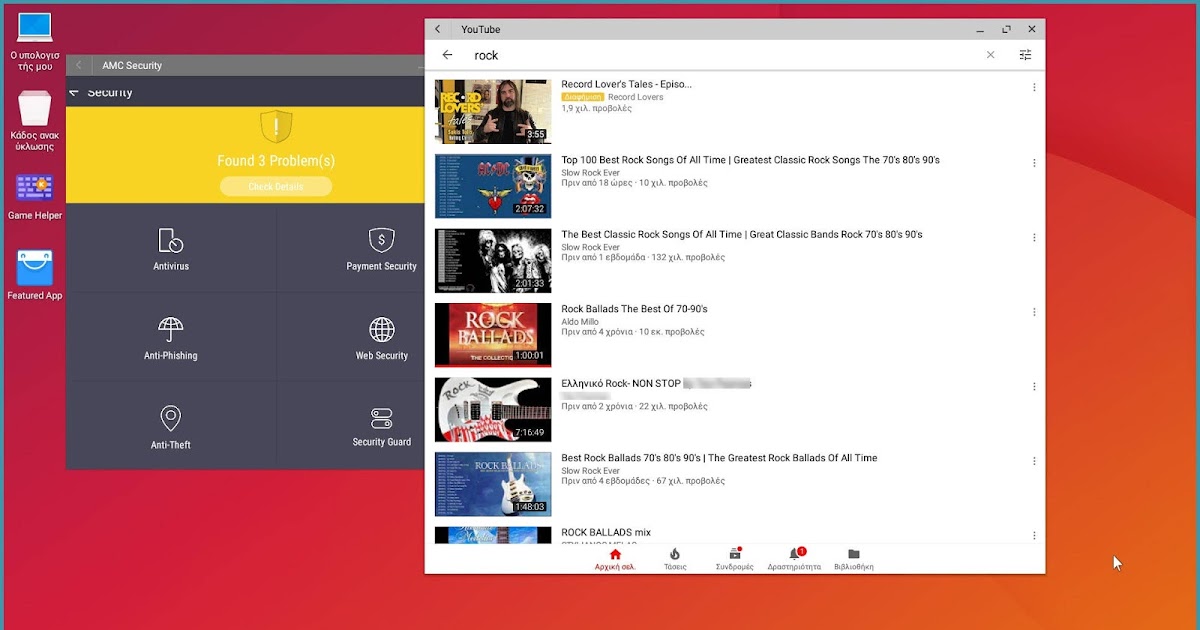Viewport: 1200px width, 630px height.
Task: Open title 'Best Rock Ballads 70's 80's 90's'
Action: (719, 458)
